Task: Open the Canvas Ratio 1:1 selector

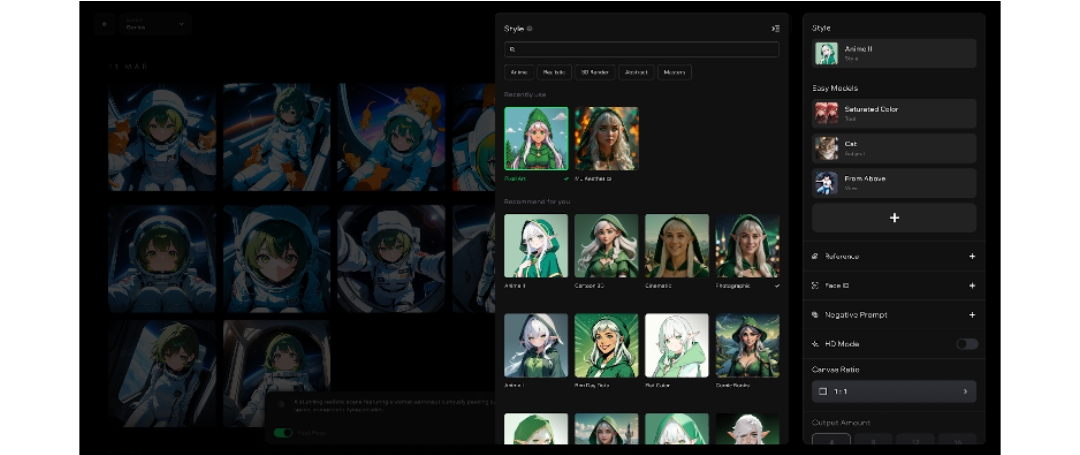Action: (894, 391)
